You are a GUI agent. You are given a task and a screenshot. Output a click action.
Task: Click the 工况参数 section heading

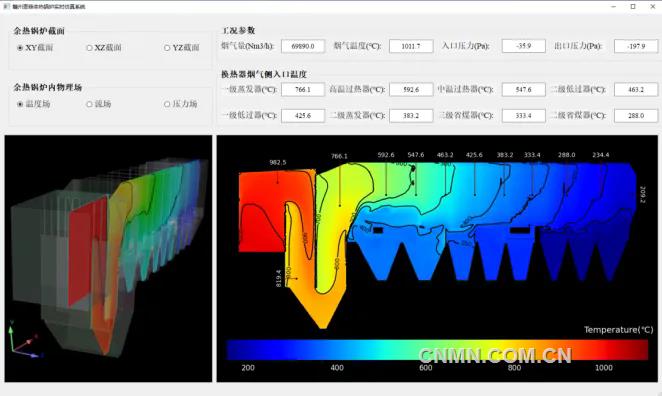pyautogui.click(x=239, y=30)
